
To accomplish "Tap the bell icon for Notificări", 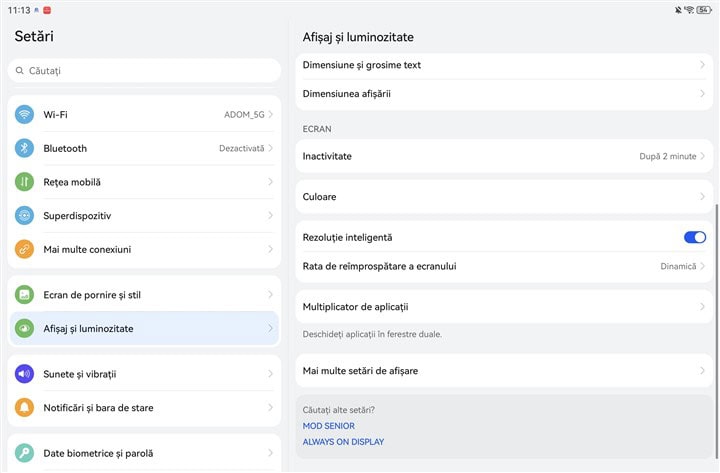I will coord(24,407).
